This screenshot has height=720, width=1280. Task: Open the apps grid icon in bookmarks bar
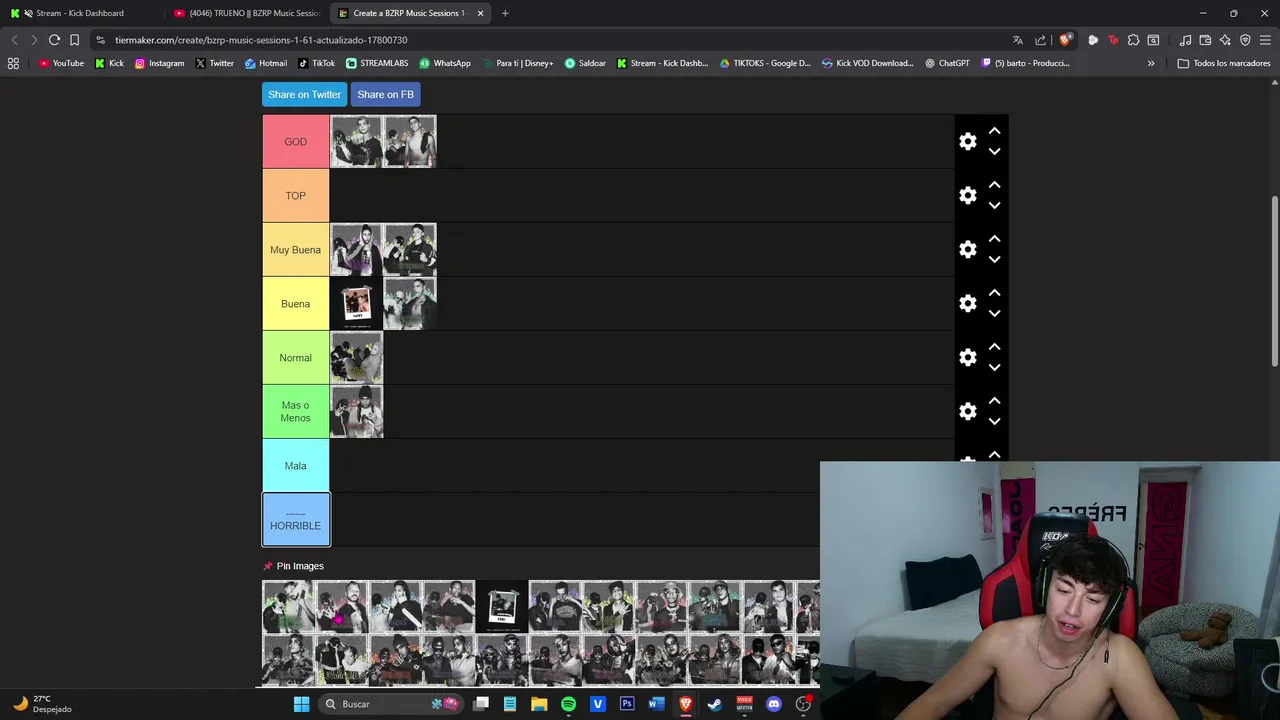[x=13, y=63]
